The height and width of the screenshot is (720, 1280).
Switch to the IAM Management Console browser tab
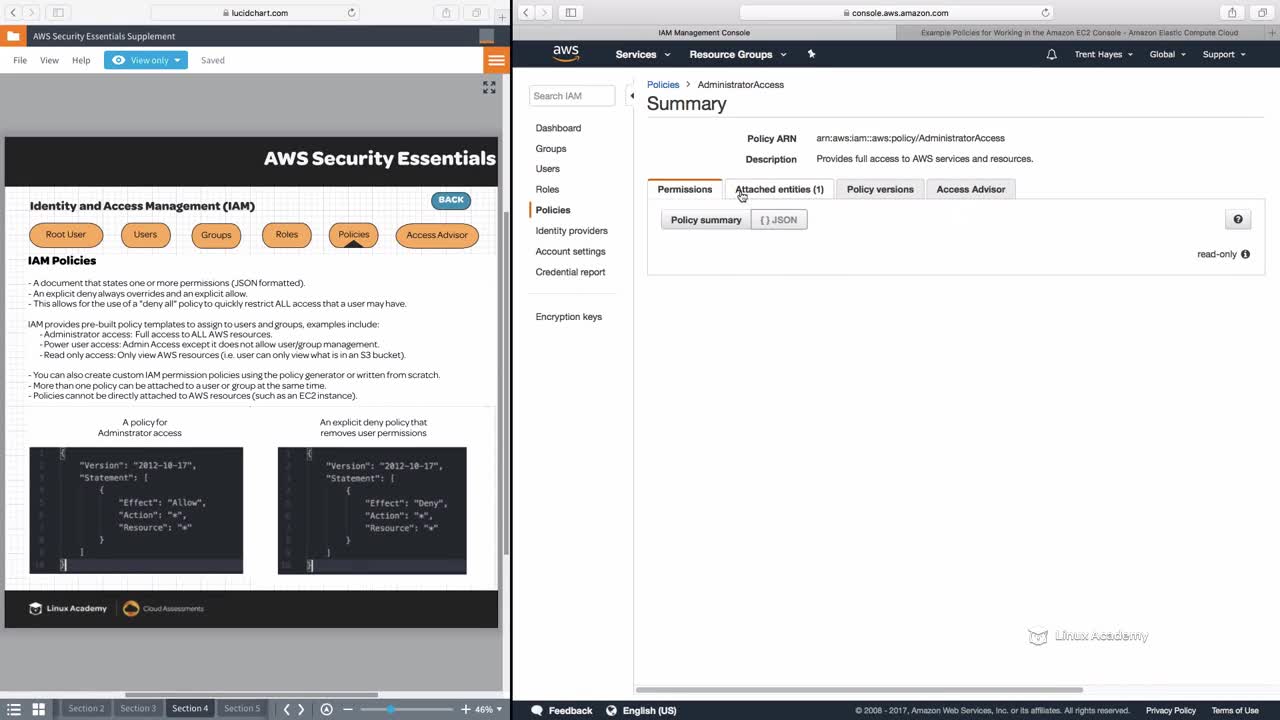(704, 33)
